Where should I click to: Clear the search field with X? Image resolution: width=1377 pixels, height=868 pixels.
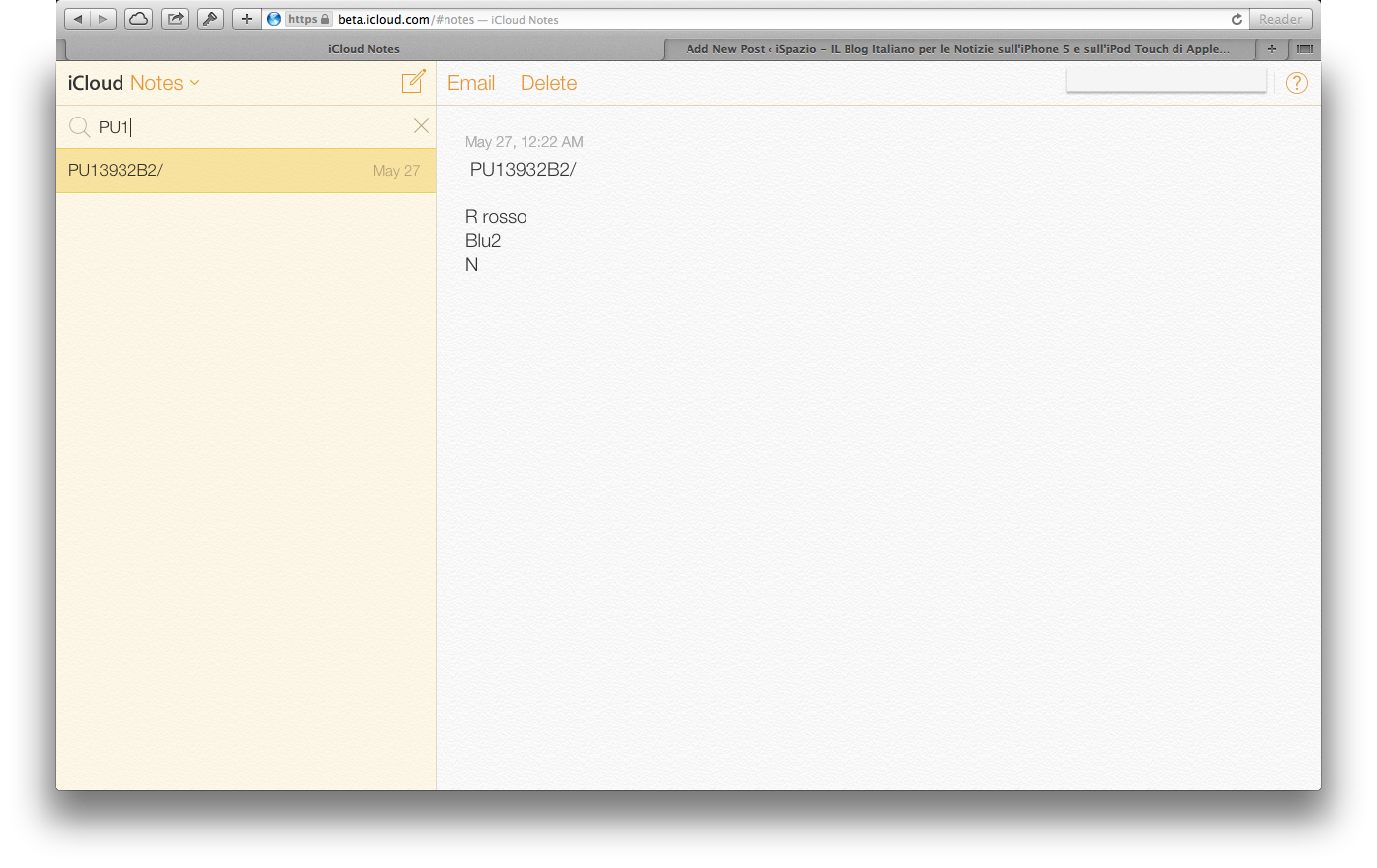coord(421,126)
